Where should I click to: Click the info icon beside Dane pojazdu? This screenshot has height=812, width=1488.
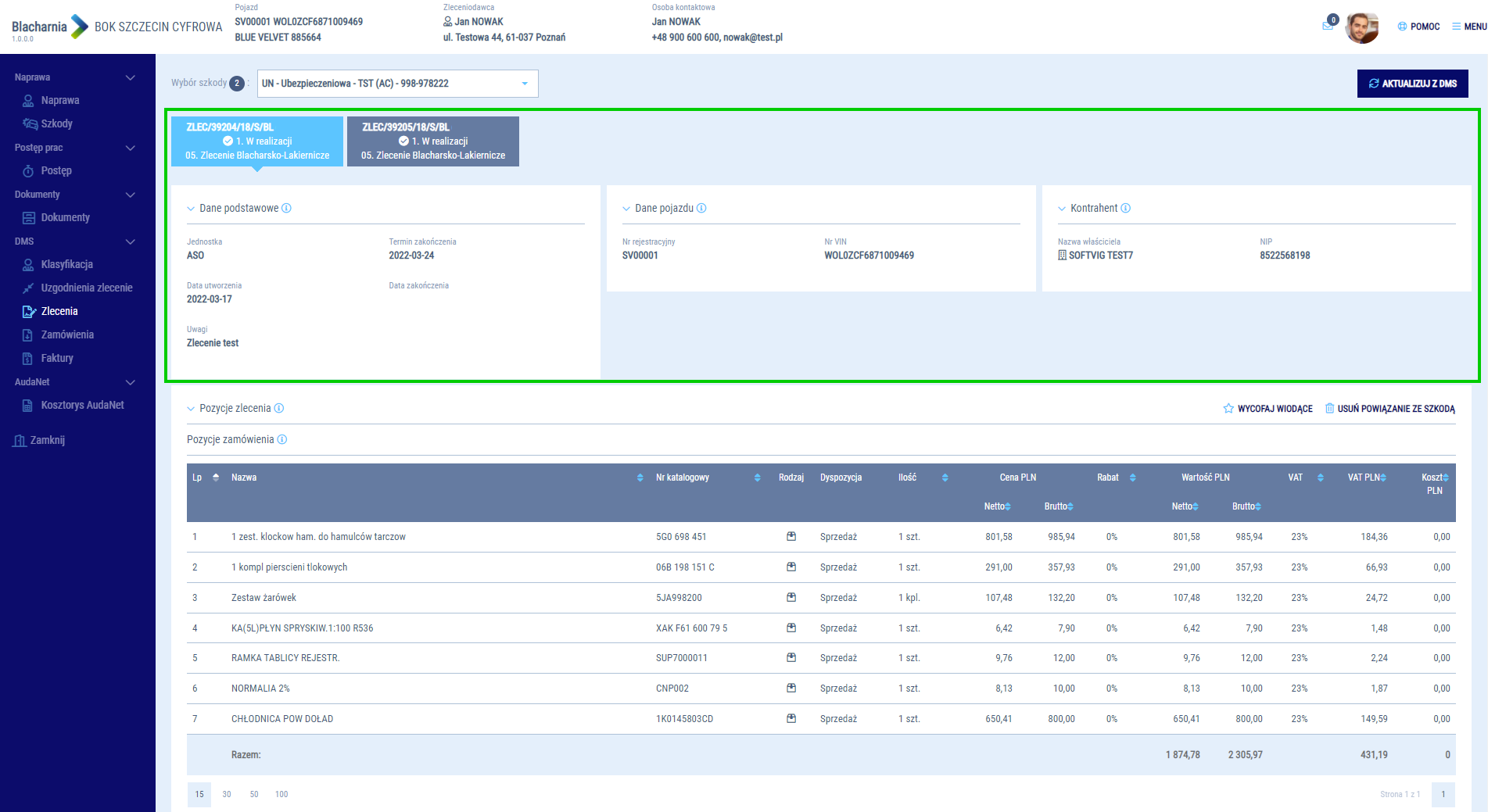pyautogui.click(x=701, y=208)
